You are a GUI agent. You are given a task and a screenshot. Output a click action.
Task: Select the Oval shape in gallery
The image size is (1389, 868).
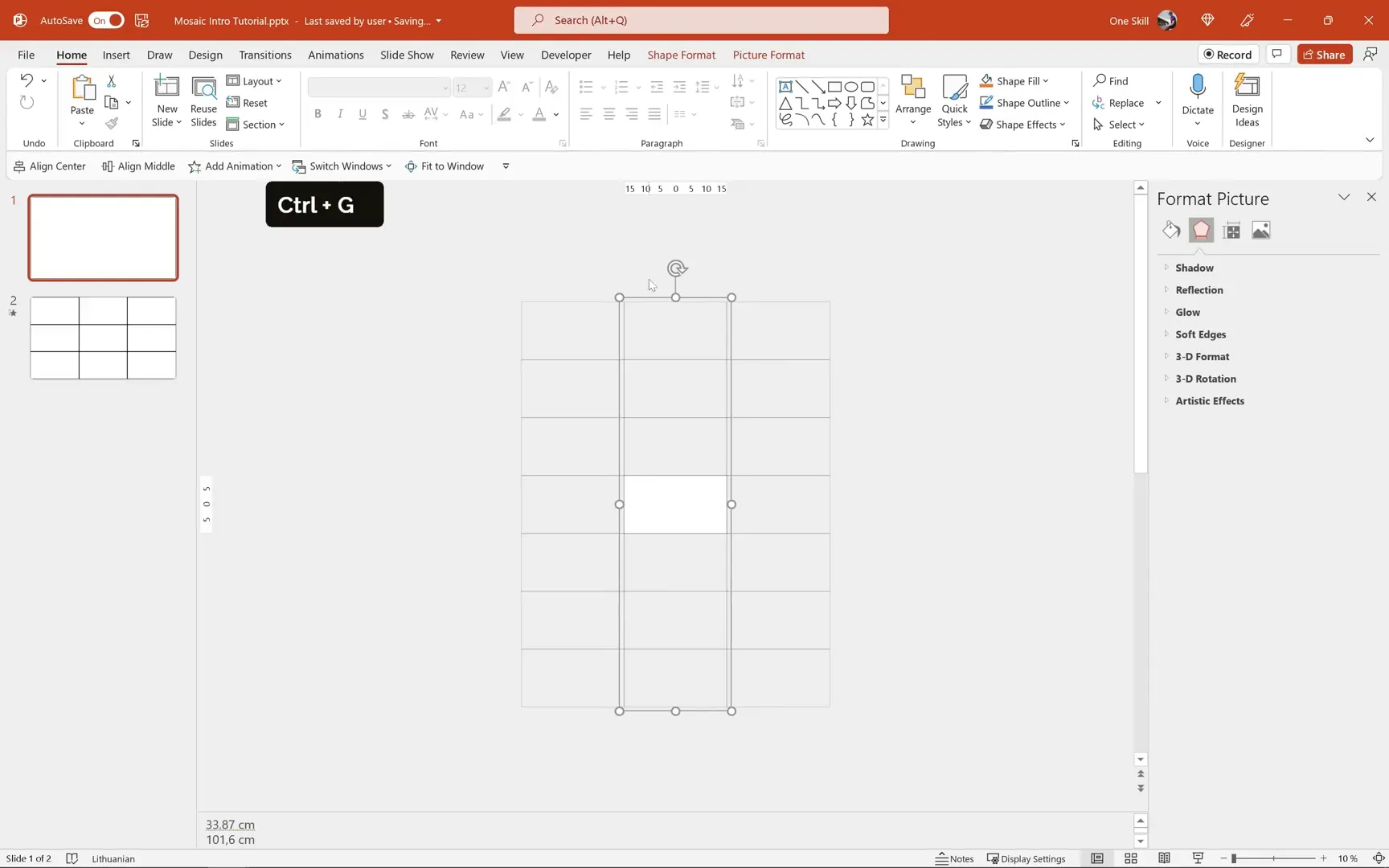coord(850,87)
